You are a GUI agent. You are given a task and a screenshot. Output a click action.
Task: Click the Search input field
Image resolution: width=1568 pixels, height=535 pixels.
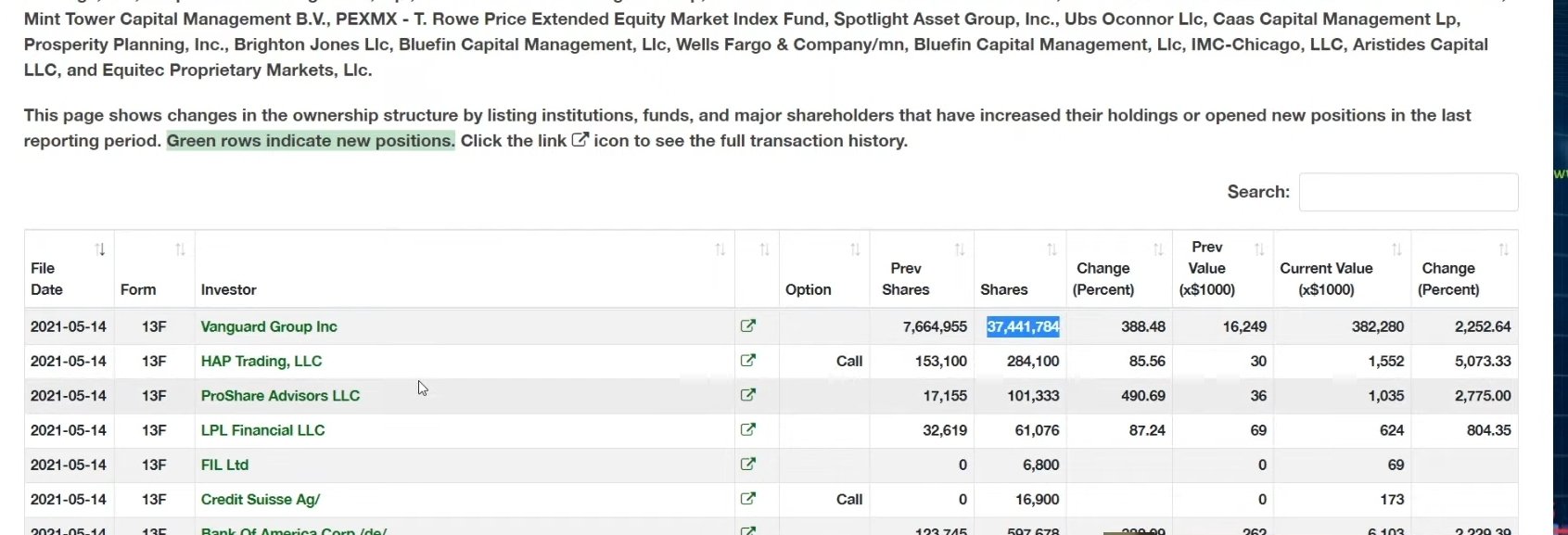click(x=1408, y=192)
